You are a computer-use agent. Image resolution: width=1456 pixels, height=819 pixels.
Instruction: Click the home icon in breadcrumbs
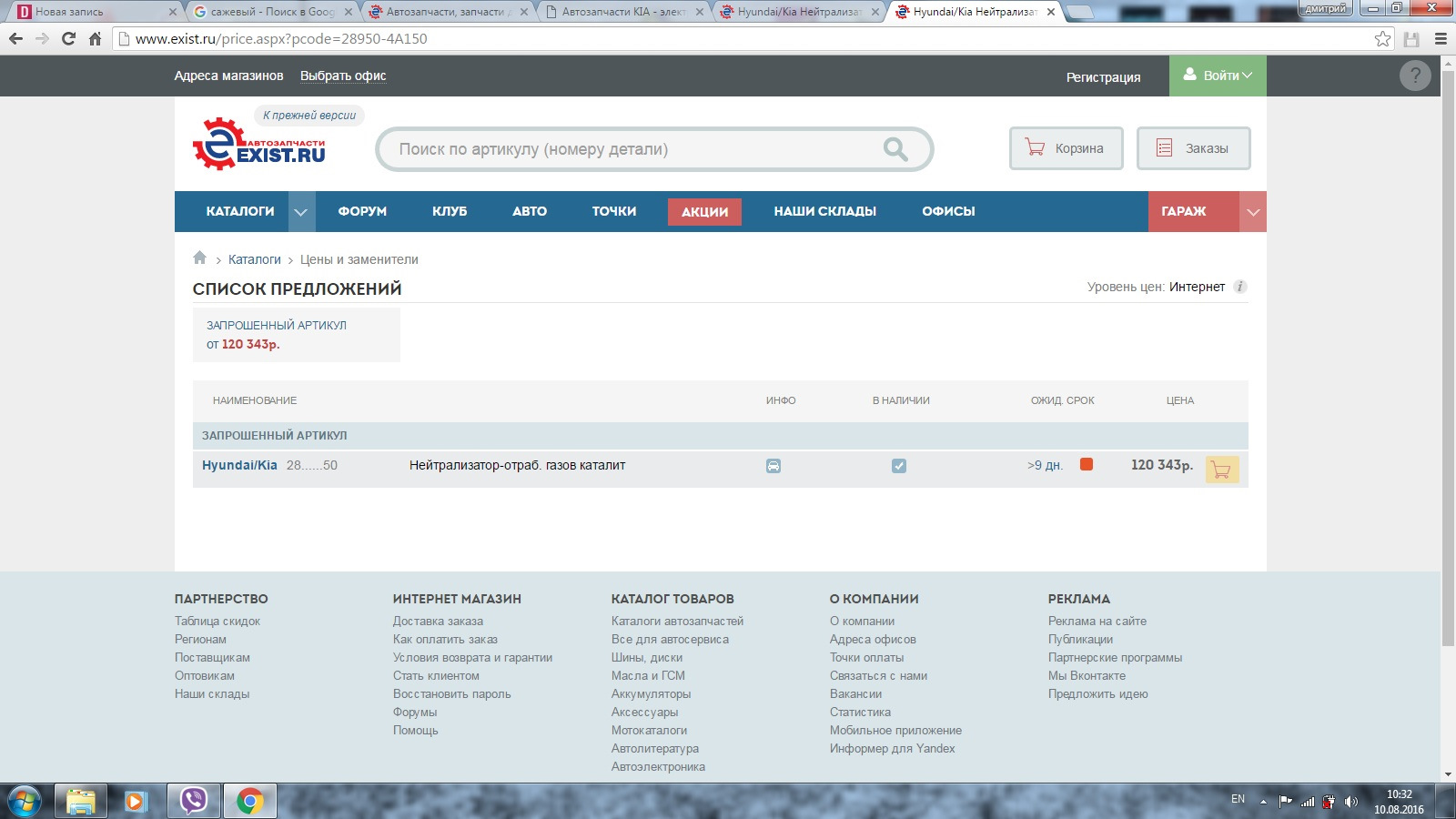[x=199, y=258]
